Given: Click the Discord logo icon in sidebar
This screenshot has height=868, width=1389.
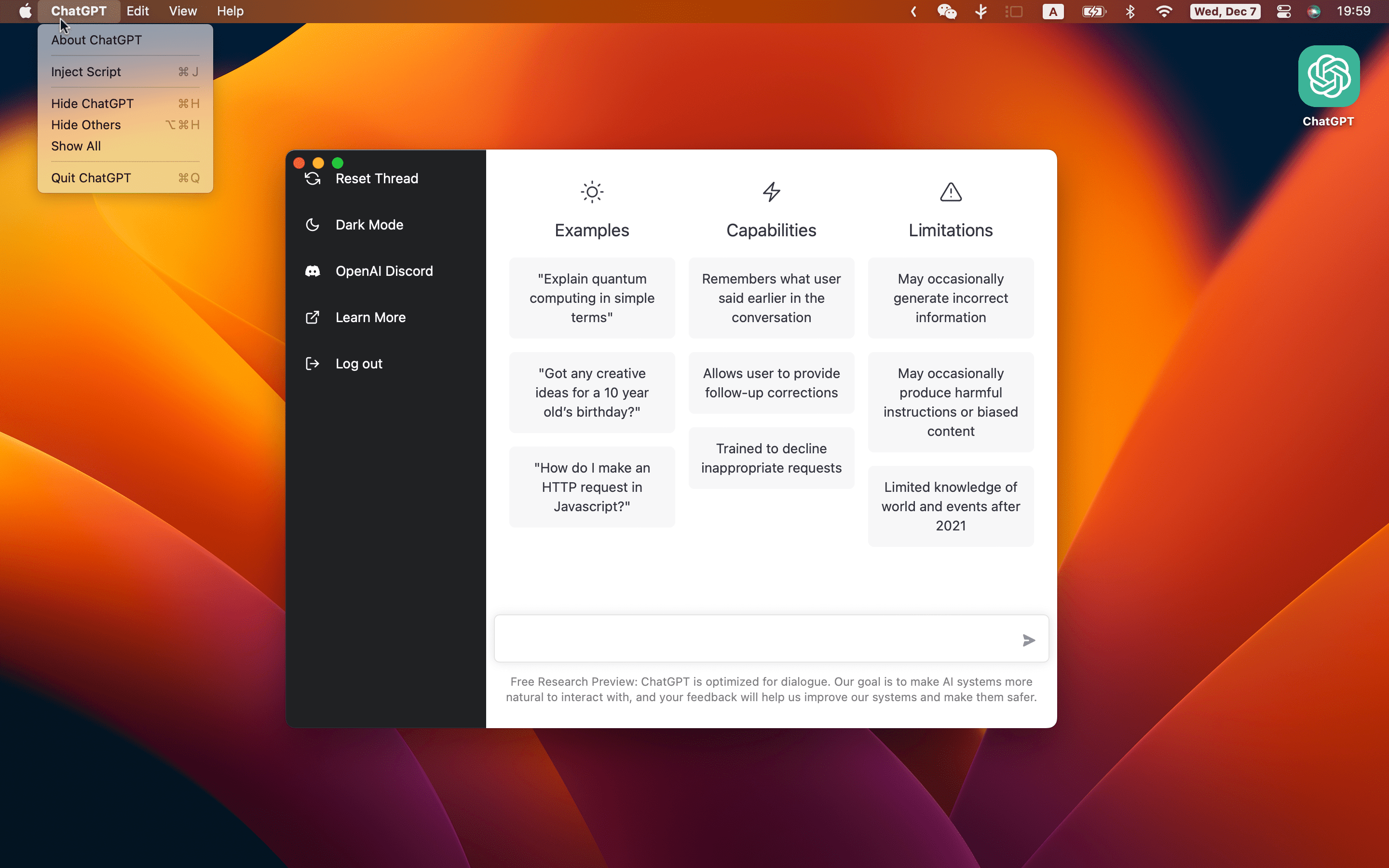Looking at the screenshot, I should (312, 271).
